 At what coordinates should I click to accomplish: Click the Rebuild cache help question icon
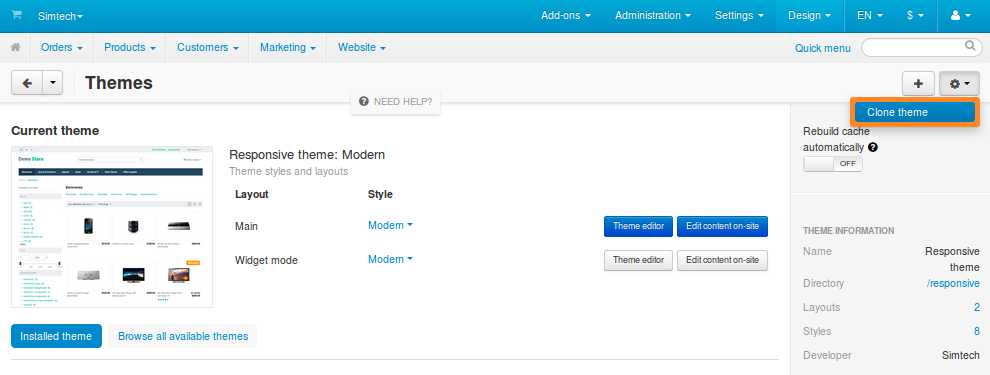coord(873,147)
